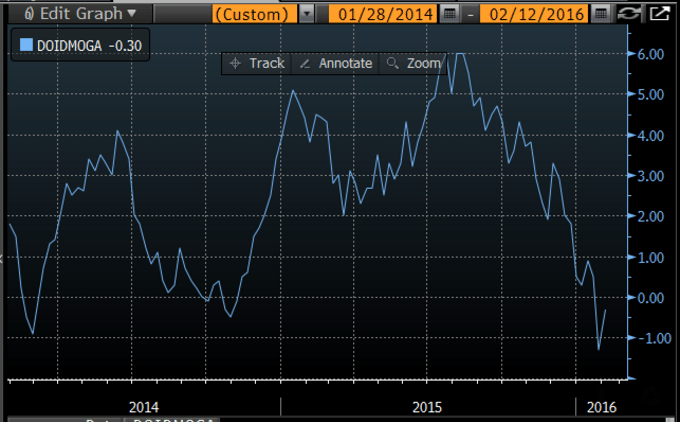Open the calendar picker for the end date
Screen dimensions: 682x422
point(600,14)
